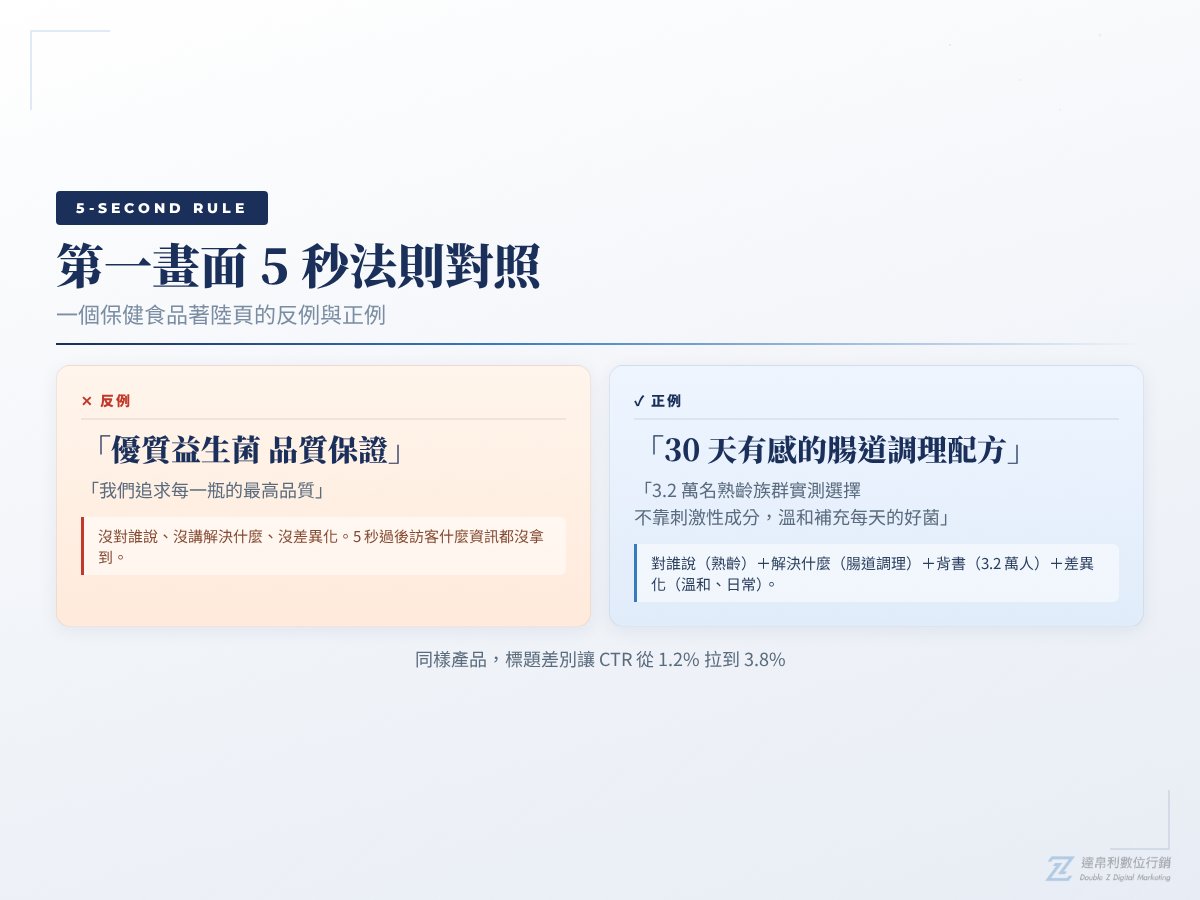Click subtitle 一個保健食品著陸頁的反例與正例
Image resolution: width=1200 pixels, height=900 pixels.
click(221, 315)
